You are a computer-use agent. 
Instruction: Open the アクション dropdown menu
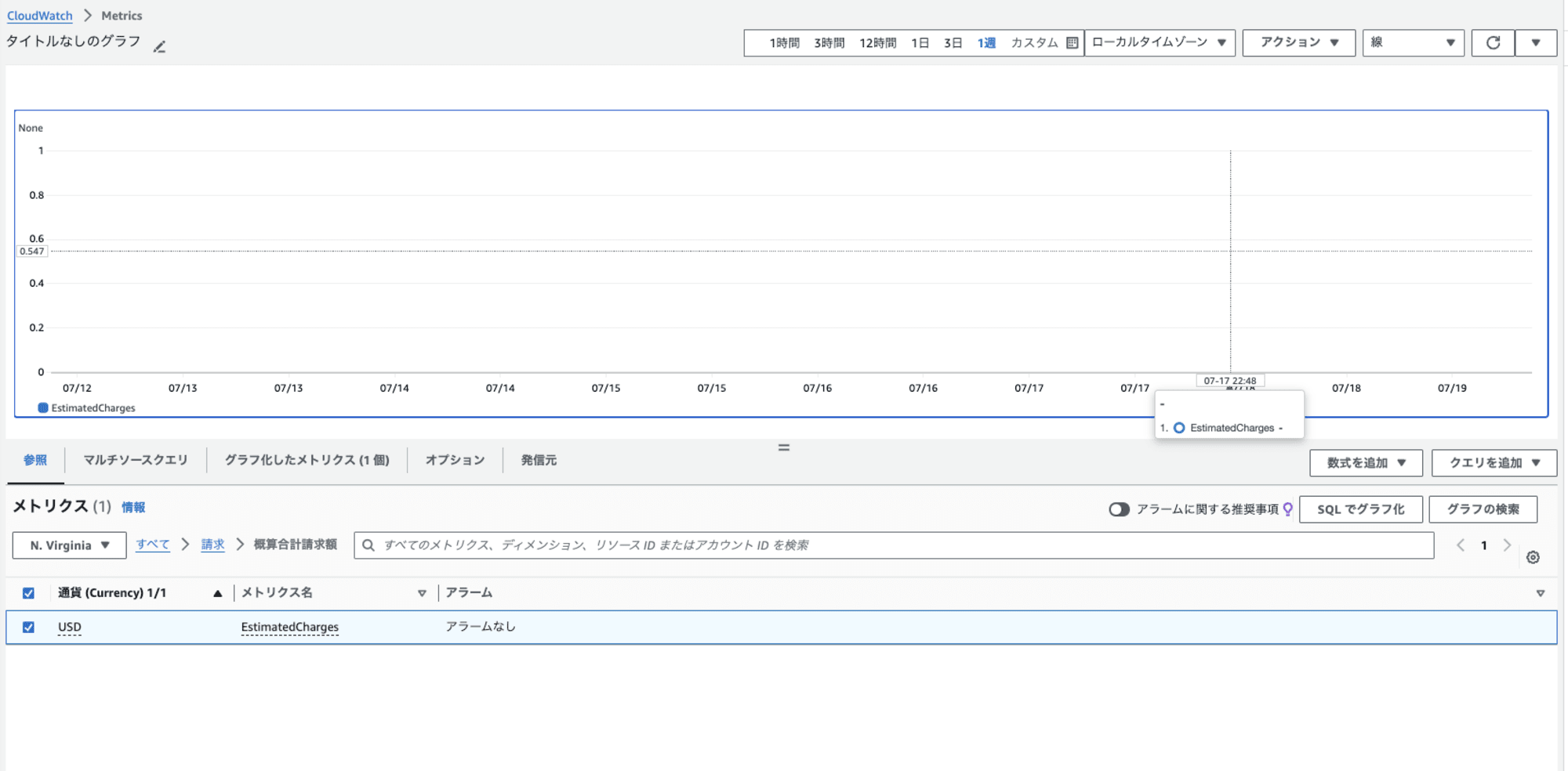pyautogui.click(x=1299, y=42)
